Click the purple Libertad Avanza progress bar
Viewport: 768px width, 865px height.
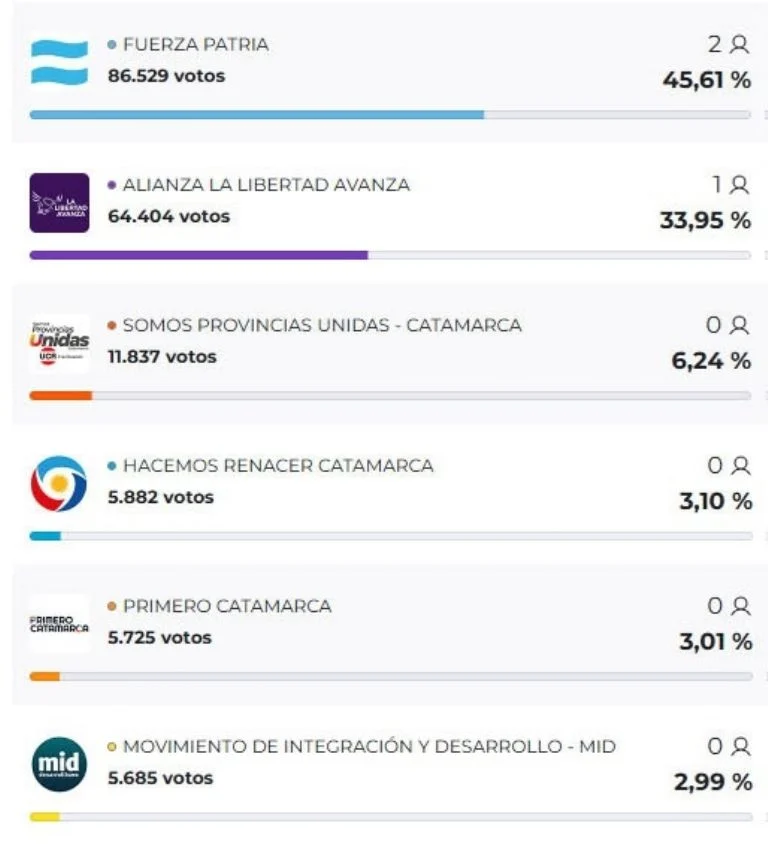coord(198,255)
